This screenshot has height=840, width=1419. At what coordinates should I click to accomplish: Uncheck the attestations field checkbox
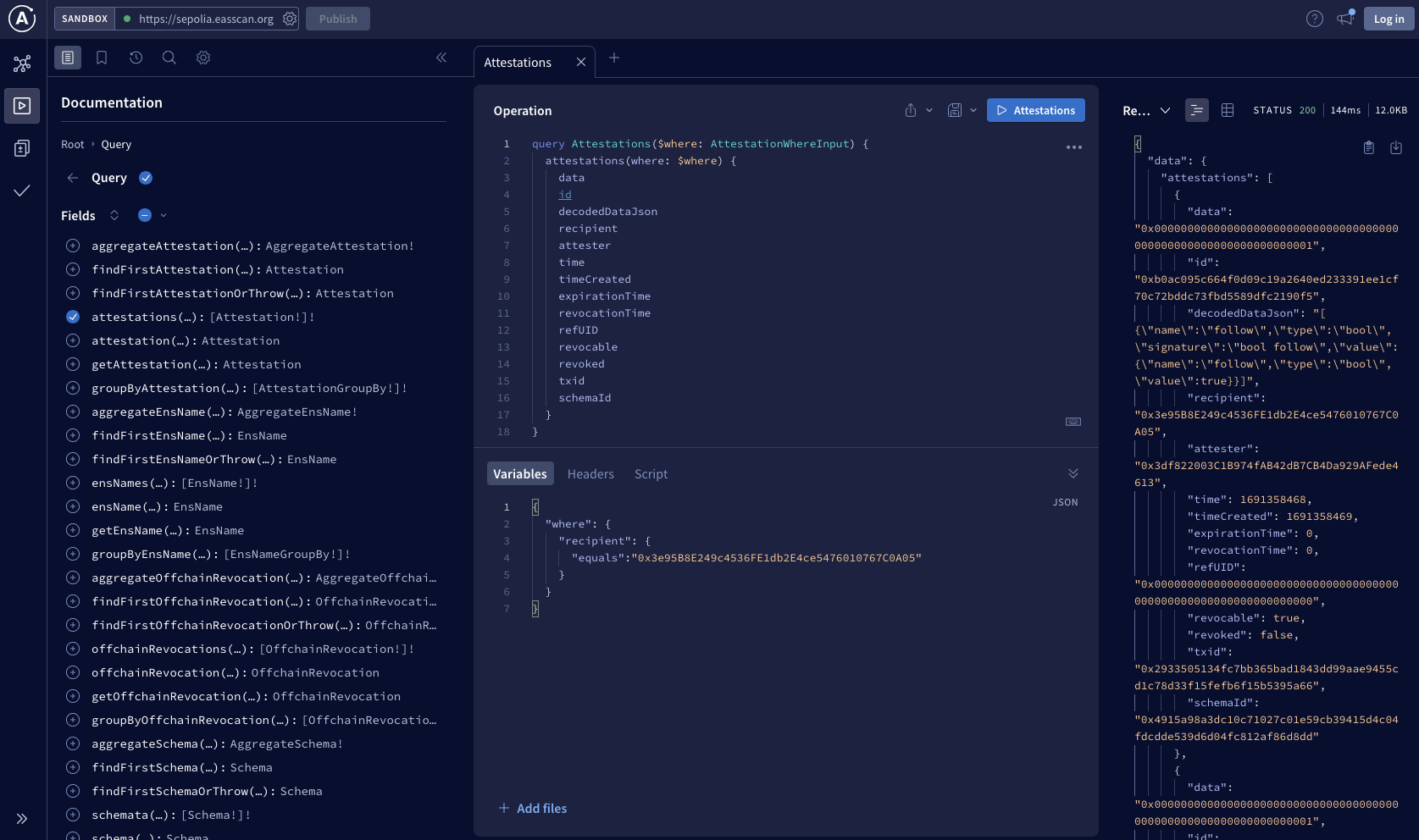73,317
